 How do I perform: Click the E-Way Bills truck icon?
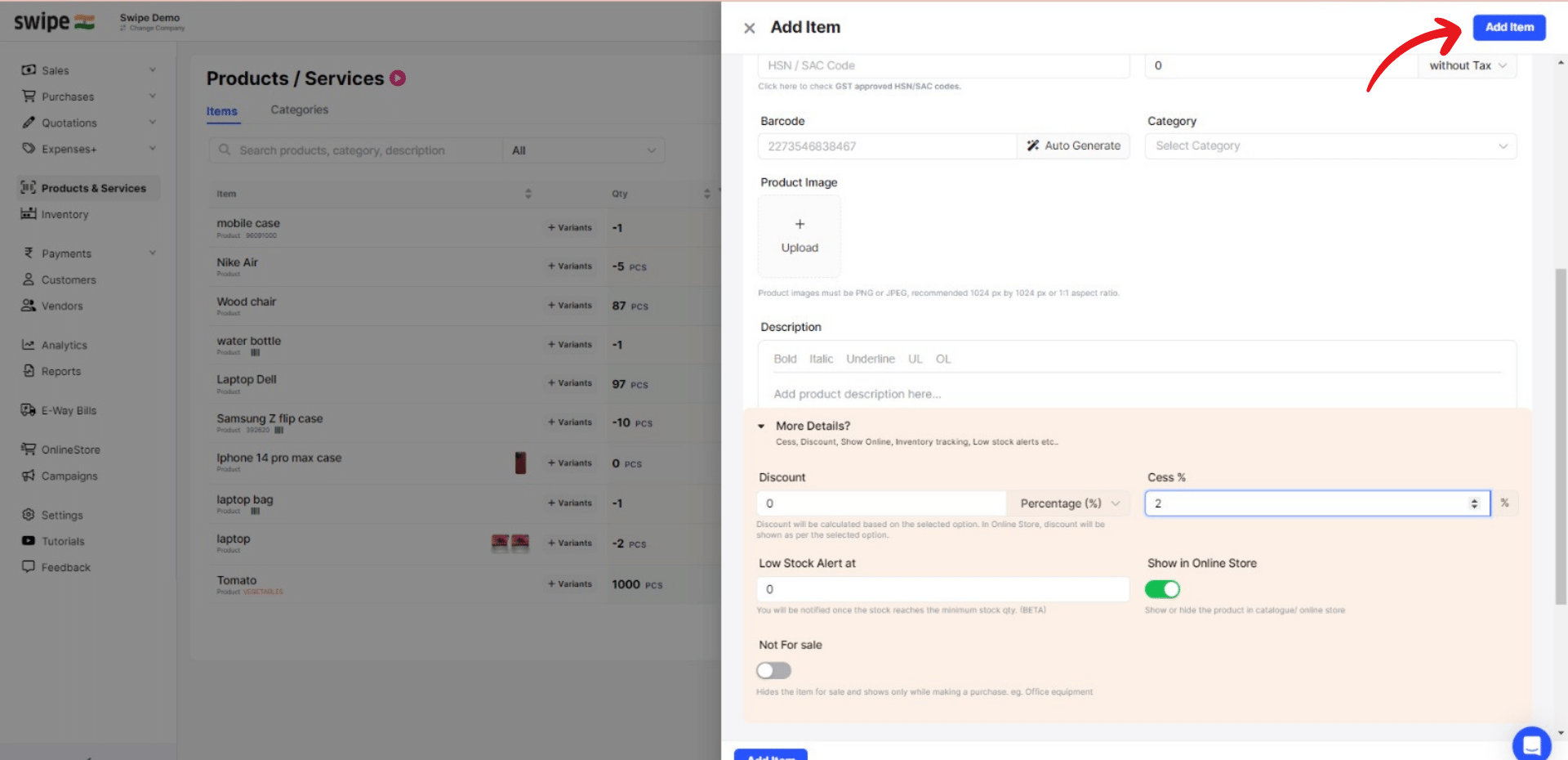(29, 410)
